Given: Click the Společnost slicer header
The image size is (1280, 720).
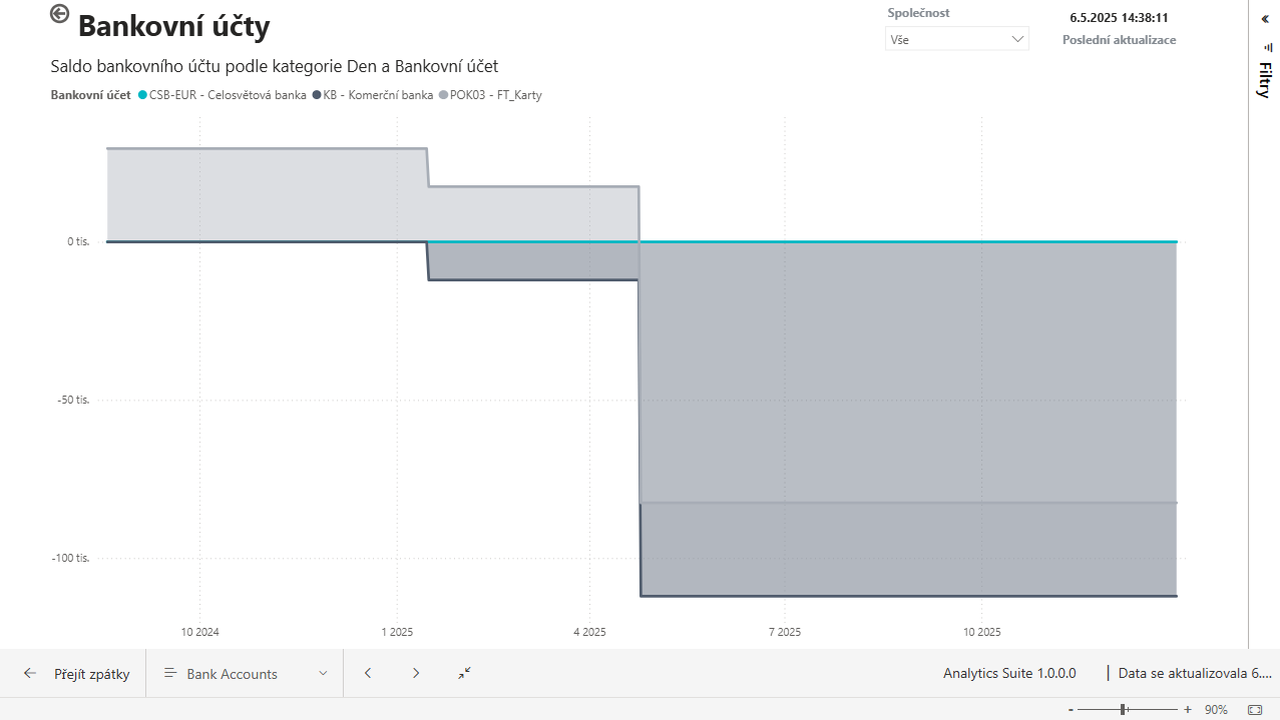Looking at the screenshot, I should [918, 13].
